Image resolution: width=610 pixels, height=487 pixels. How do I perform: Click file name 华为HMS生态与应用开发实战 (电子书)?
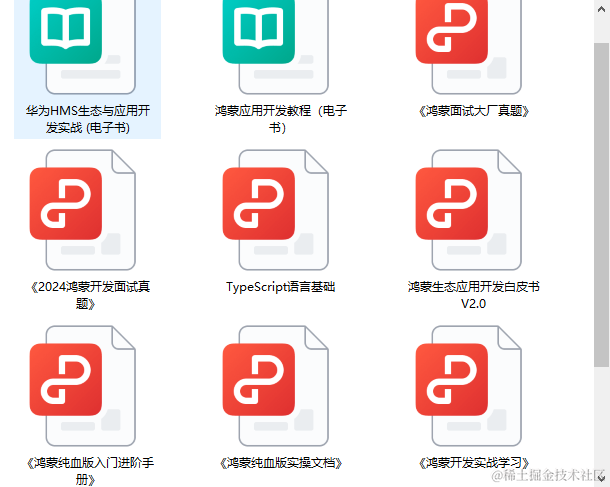point(88,119)
